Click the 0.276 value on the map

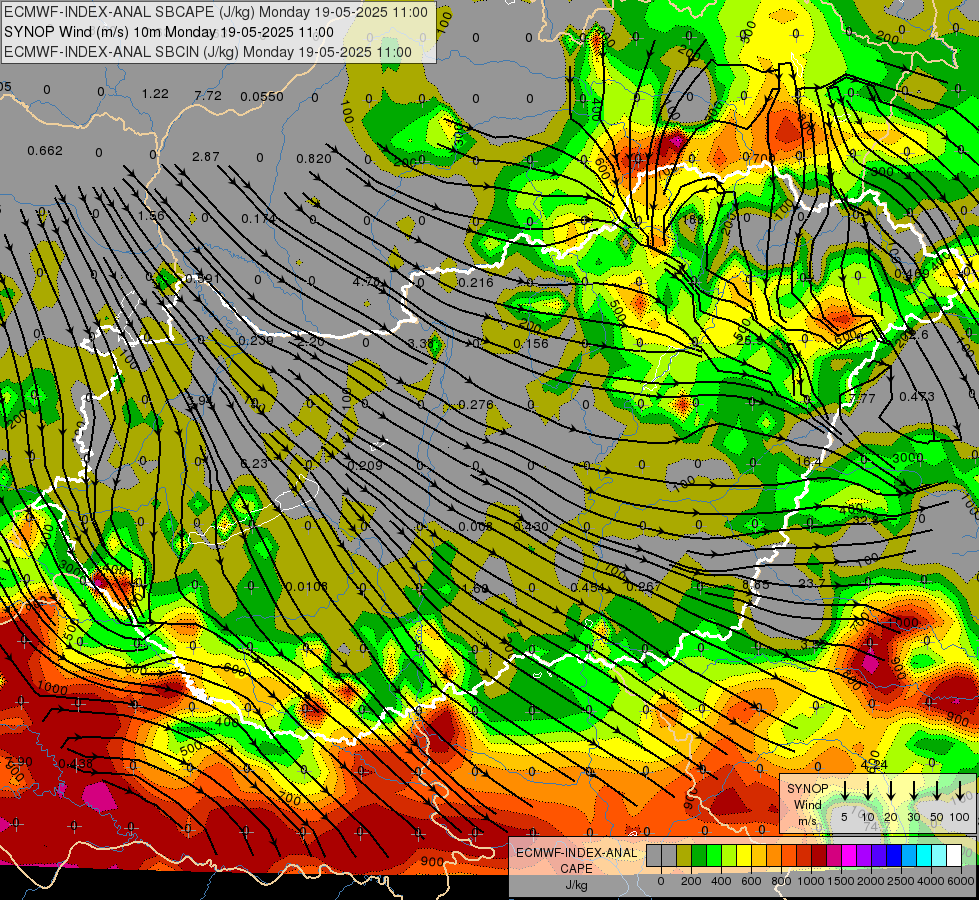(476, 405)
